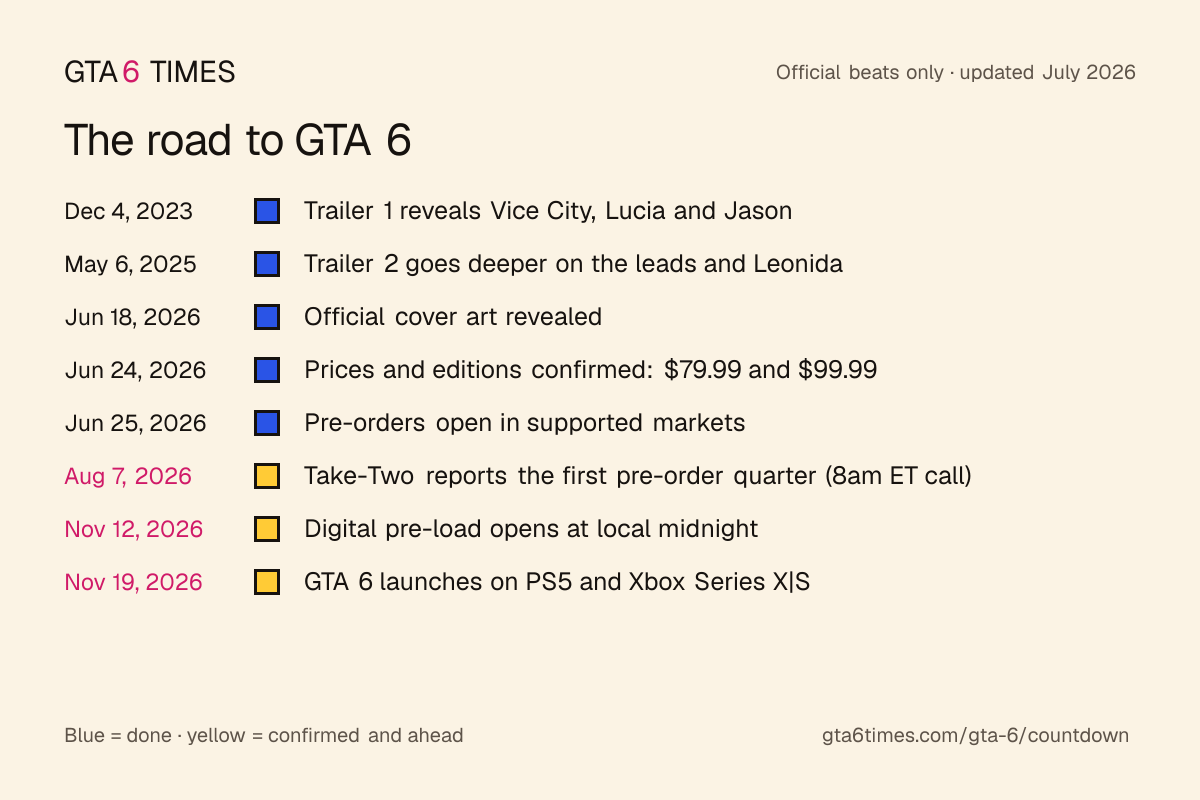
Task: Click the blue and yellow legend text
Action: [264, 736]
